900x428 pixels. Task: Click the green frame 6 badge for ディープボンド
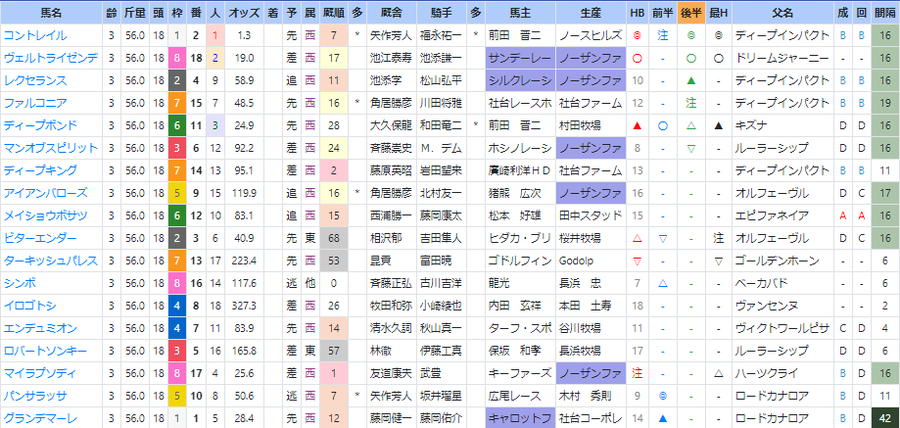[176, 126]
